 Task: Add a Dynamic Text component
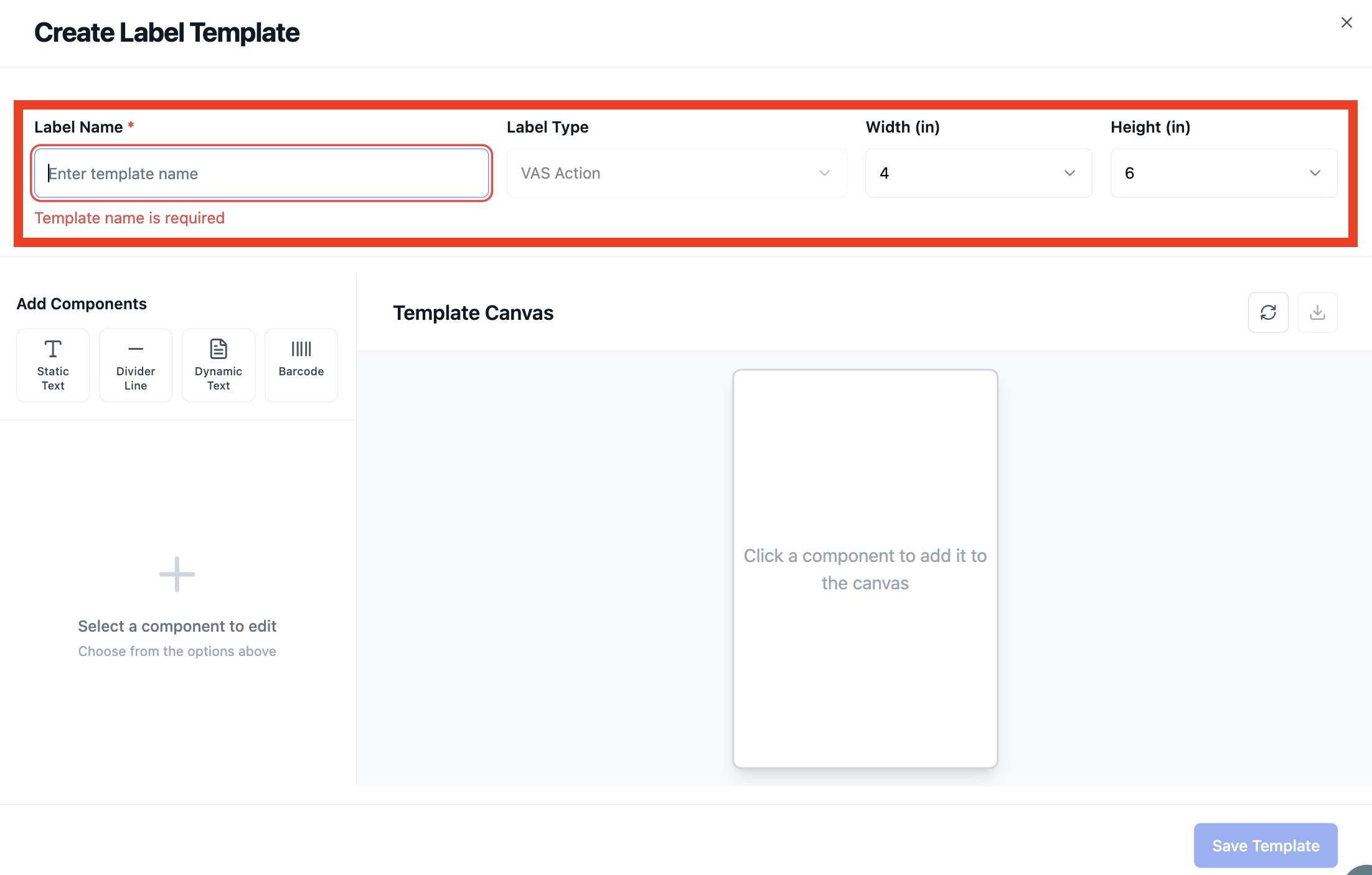click(218, 365)
